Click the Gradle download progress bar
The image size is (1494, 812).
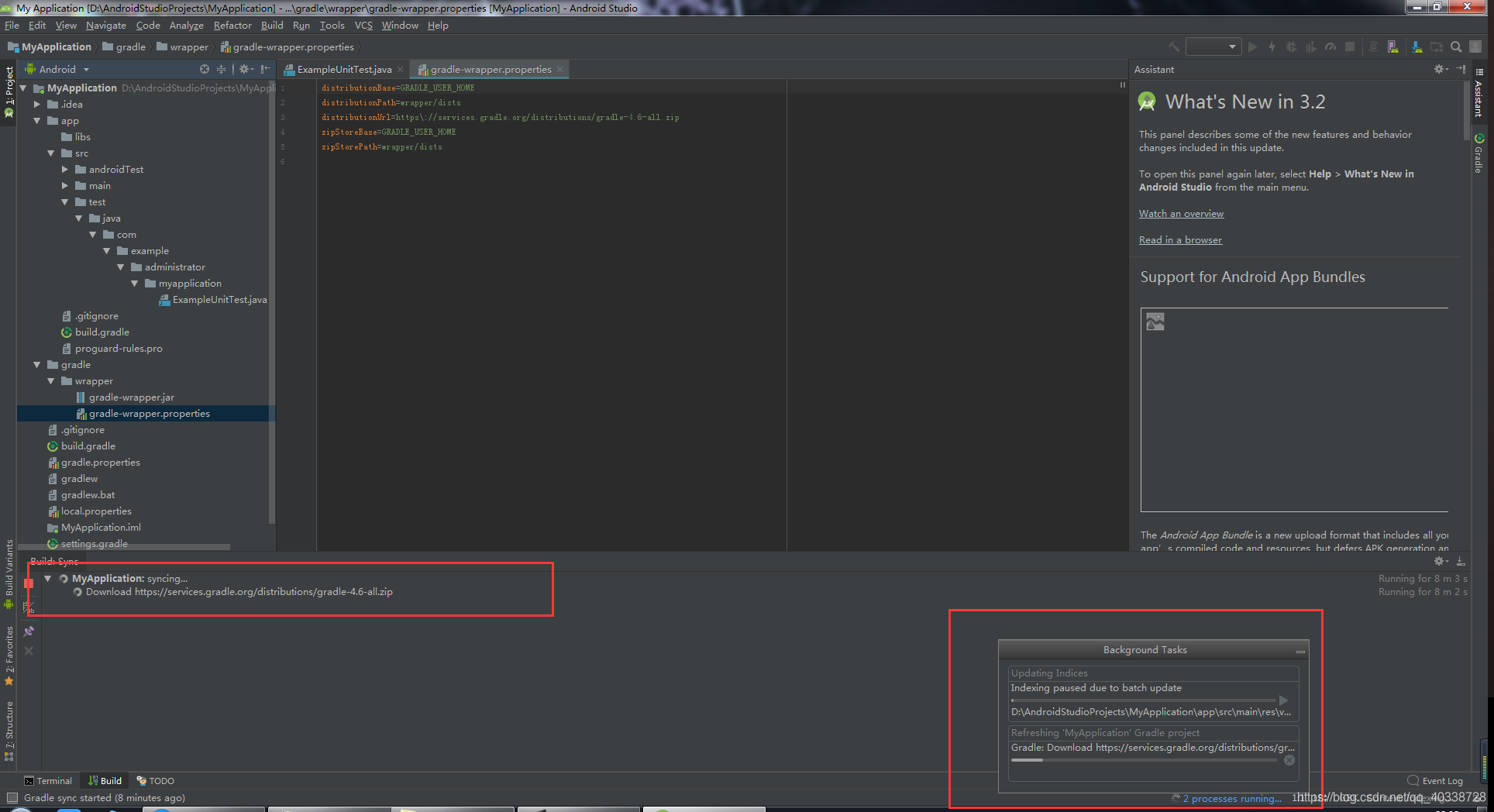click(1145, 760)
